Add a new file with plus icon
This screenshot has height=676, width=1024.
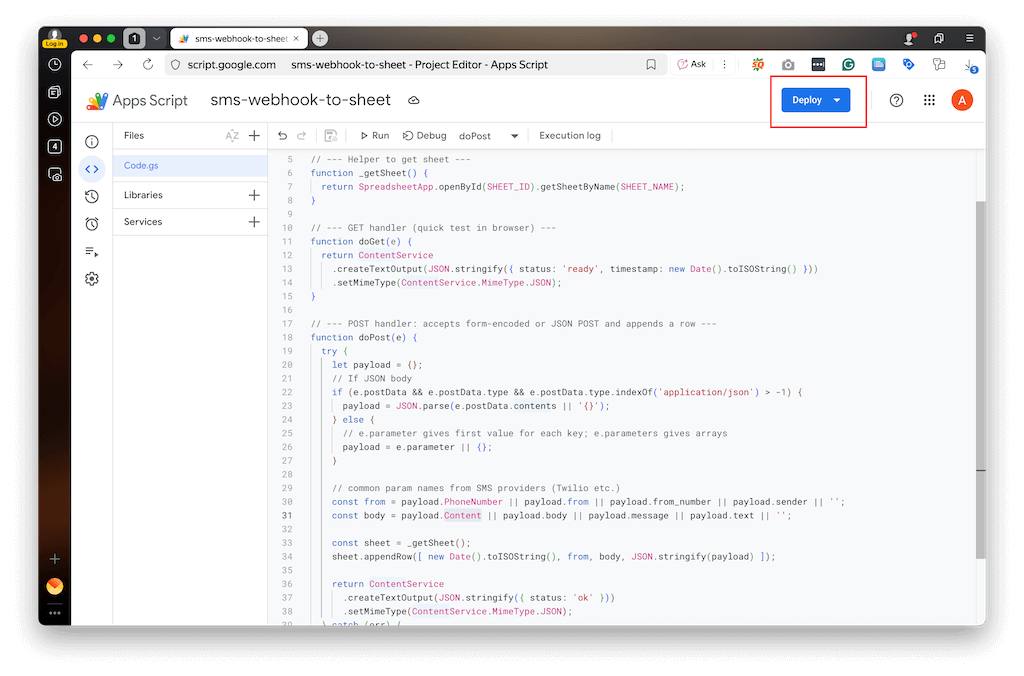[254, 136]
